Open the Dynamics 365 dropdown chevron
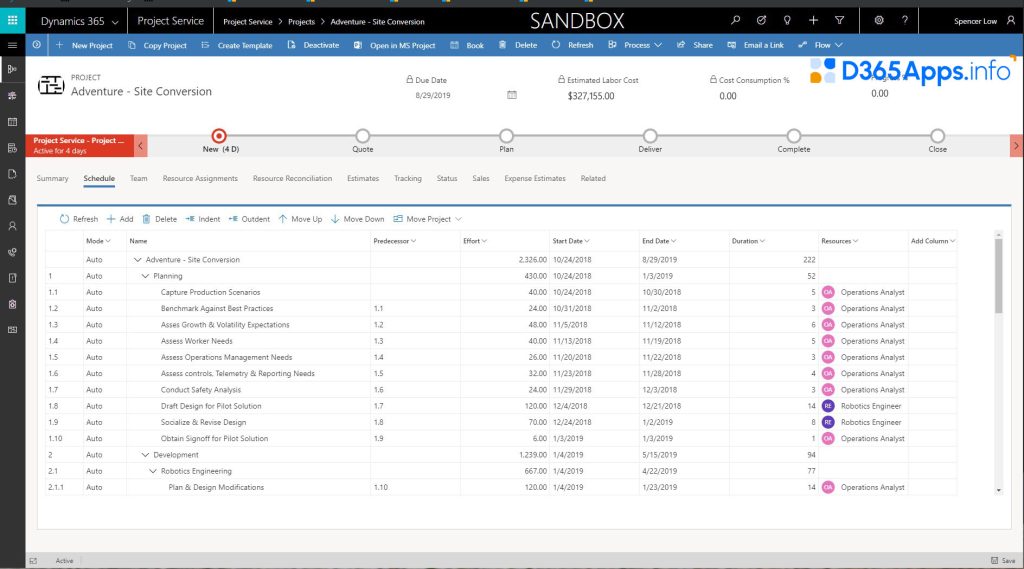Viewport: 1024px width, 569px height. [x=115, y=22]
